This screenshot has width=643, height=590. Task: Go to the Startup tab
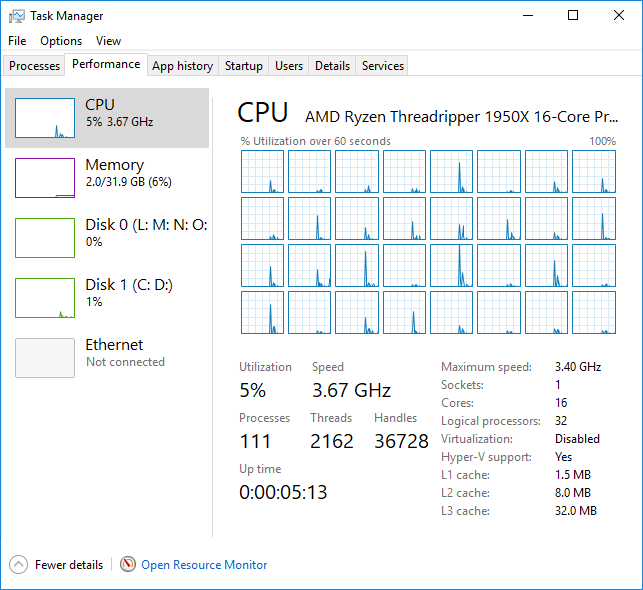coord(244,66)
